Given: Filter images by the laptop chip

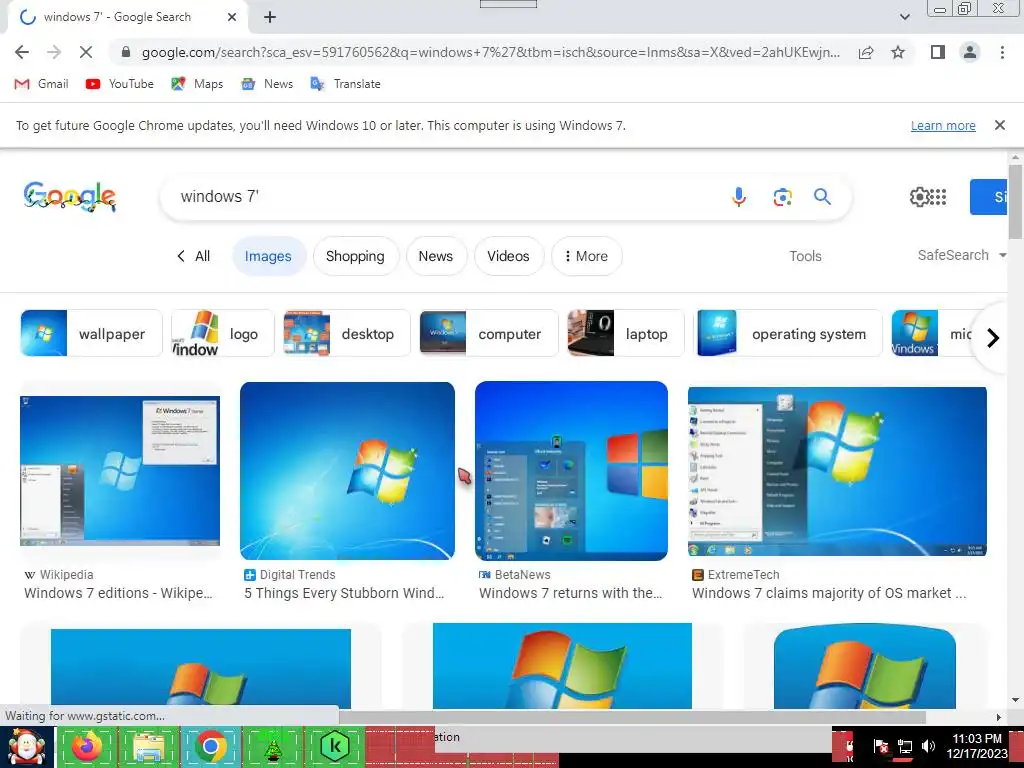Looking at the screenshot, I should [x=626, y=333].
